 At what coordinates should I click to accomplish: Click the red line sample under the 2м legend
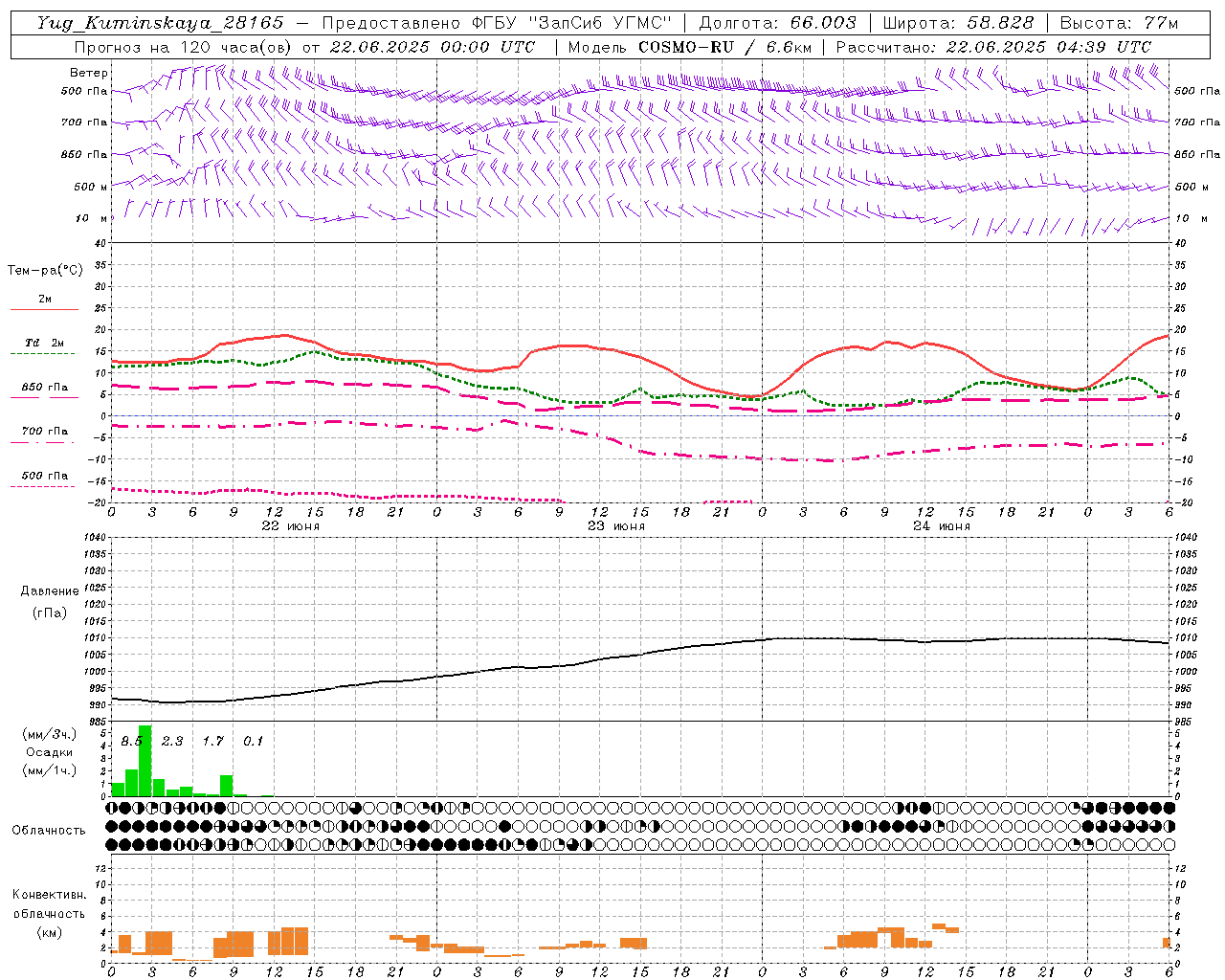point(44,310)
